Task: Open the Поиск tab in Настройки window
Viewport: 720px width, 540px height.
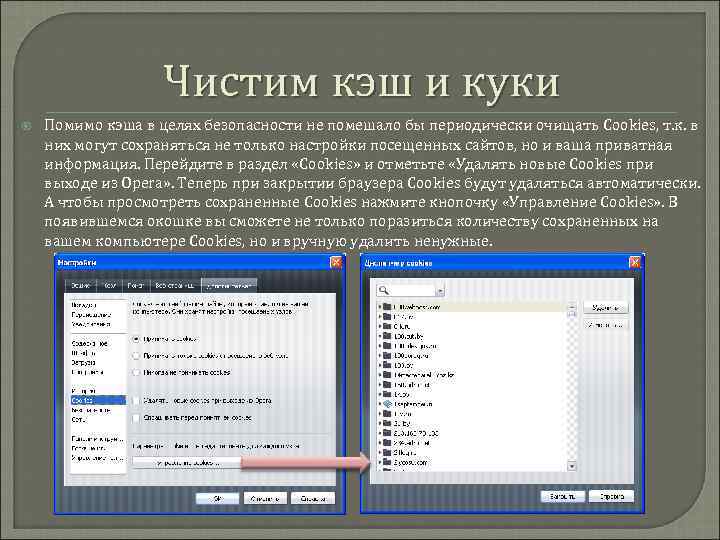Action: click(135, 286)
